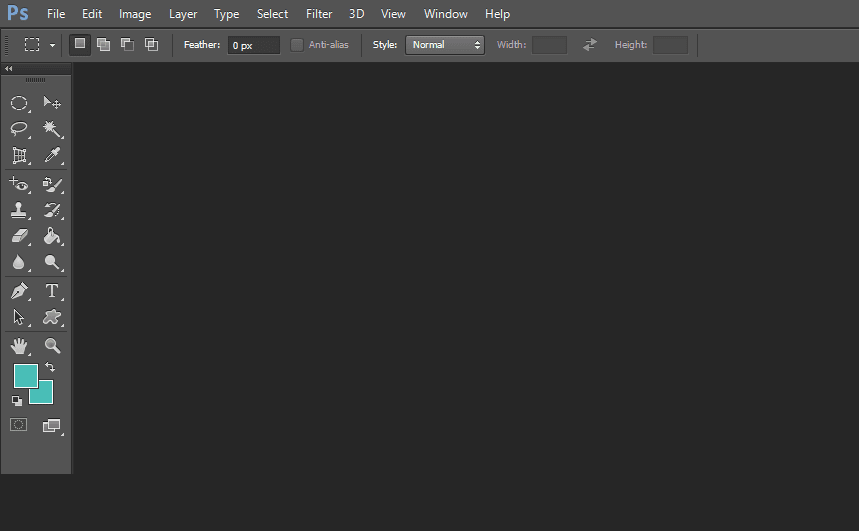Enable New selection mode
859x531 pixels.
80,44
